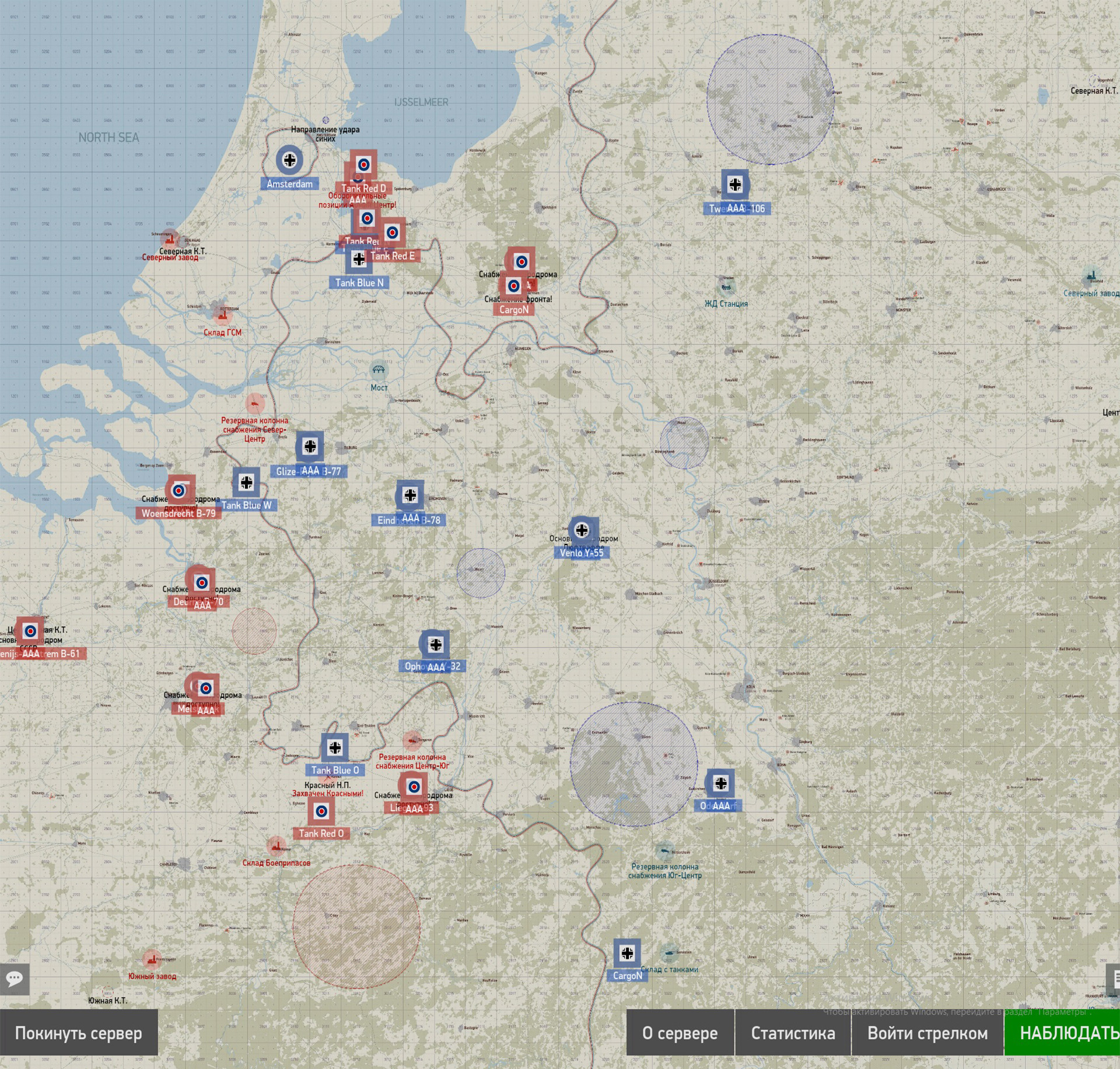
Task: Click the red CargoN supply icon
Action: pyautogui.click(x=513, y=287)
